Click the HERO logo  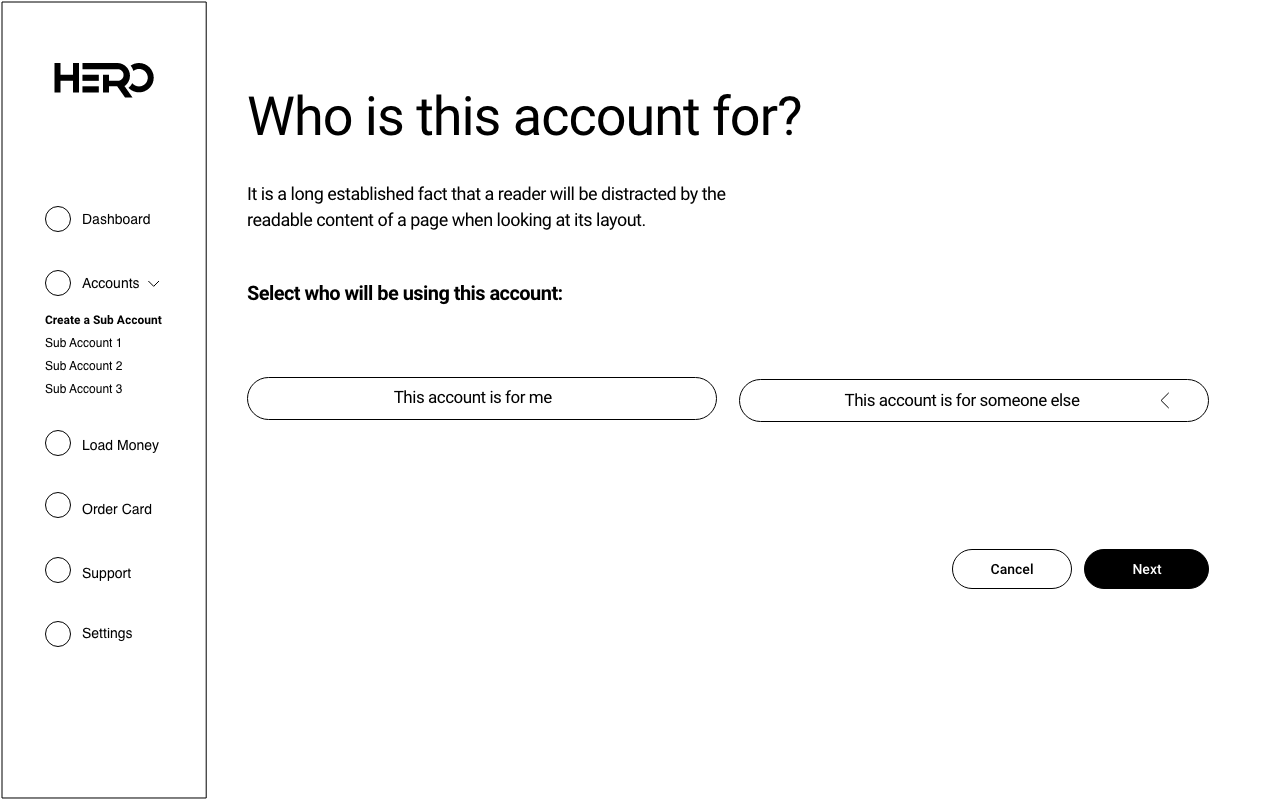click(103, 79)
